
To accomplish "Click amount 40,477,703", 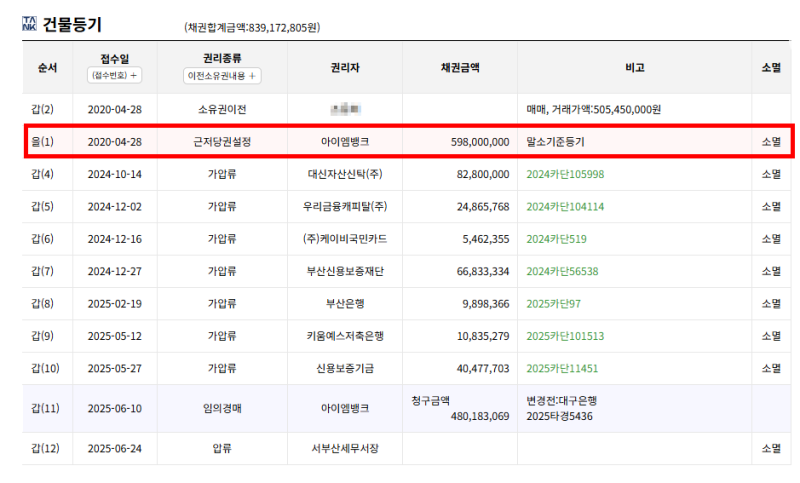I will (483, 368).
